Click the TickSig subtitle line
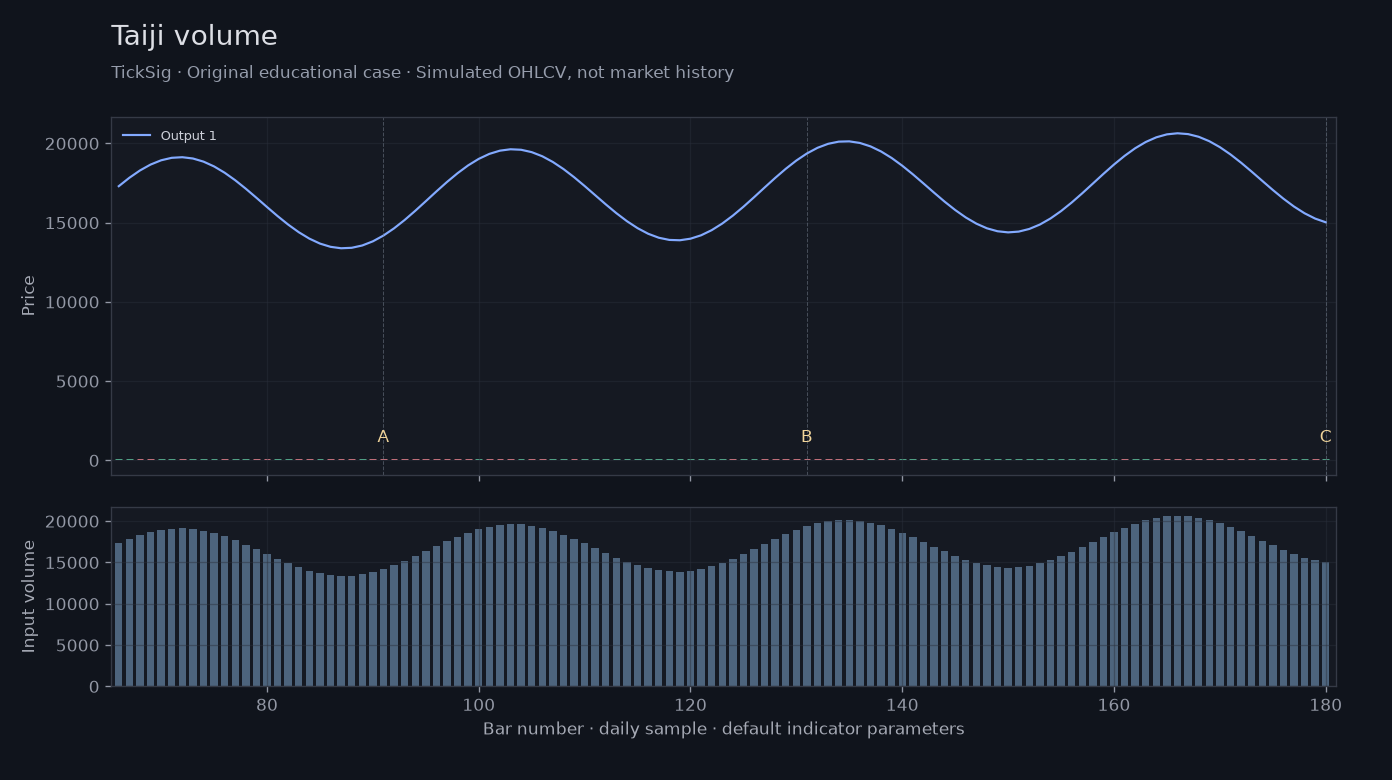1392x780 pixels. tap(422, 73)
